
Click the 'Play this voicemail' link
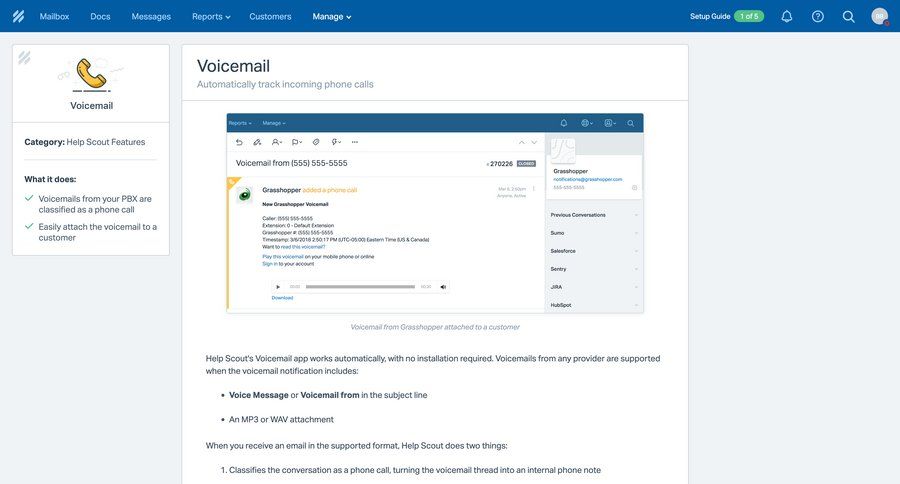point(283,257)
